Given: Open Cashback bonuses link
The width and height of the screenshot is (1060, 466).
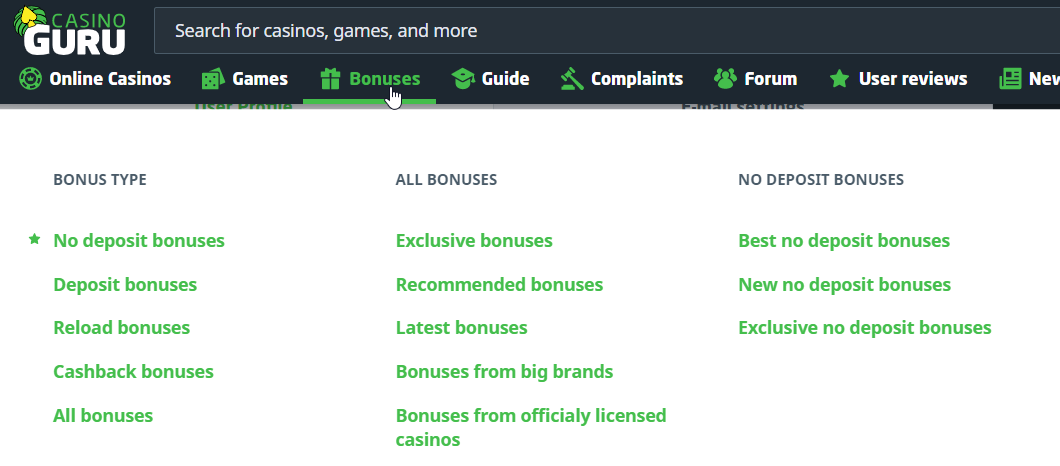Looking at the screenshot, I should (133, 372).
